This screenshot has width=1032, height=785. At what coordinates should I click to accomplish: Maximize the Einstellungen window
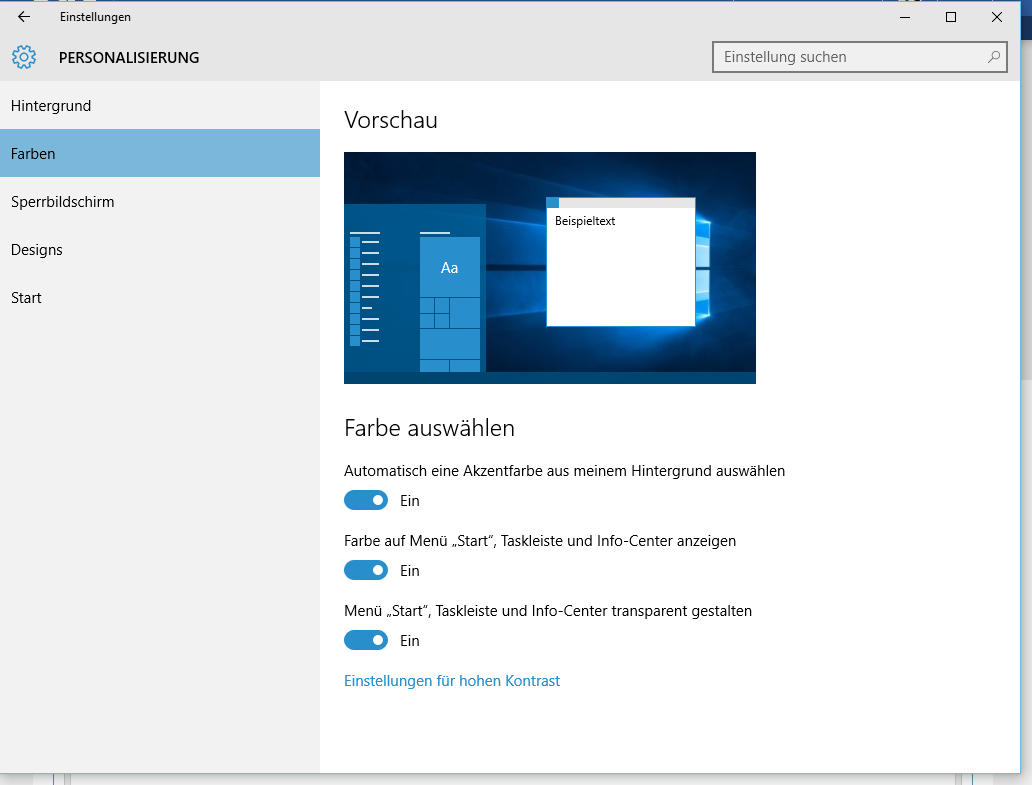[950, 17]
